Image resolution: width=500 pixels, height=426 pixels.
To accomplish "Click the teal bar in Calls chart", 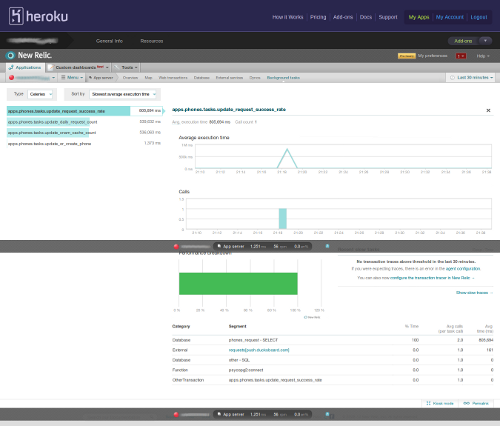I will coord(283,219).
